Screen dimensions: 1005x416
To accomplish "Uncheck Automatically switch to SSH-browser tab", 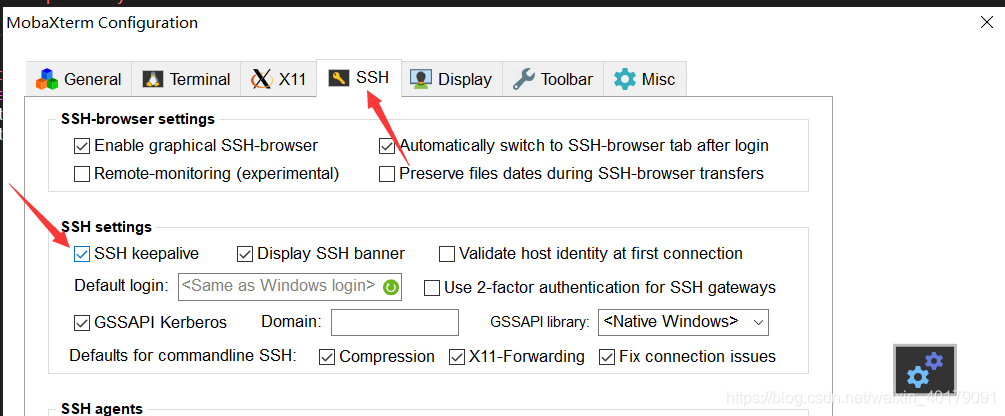I will coord(386,146).
